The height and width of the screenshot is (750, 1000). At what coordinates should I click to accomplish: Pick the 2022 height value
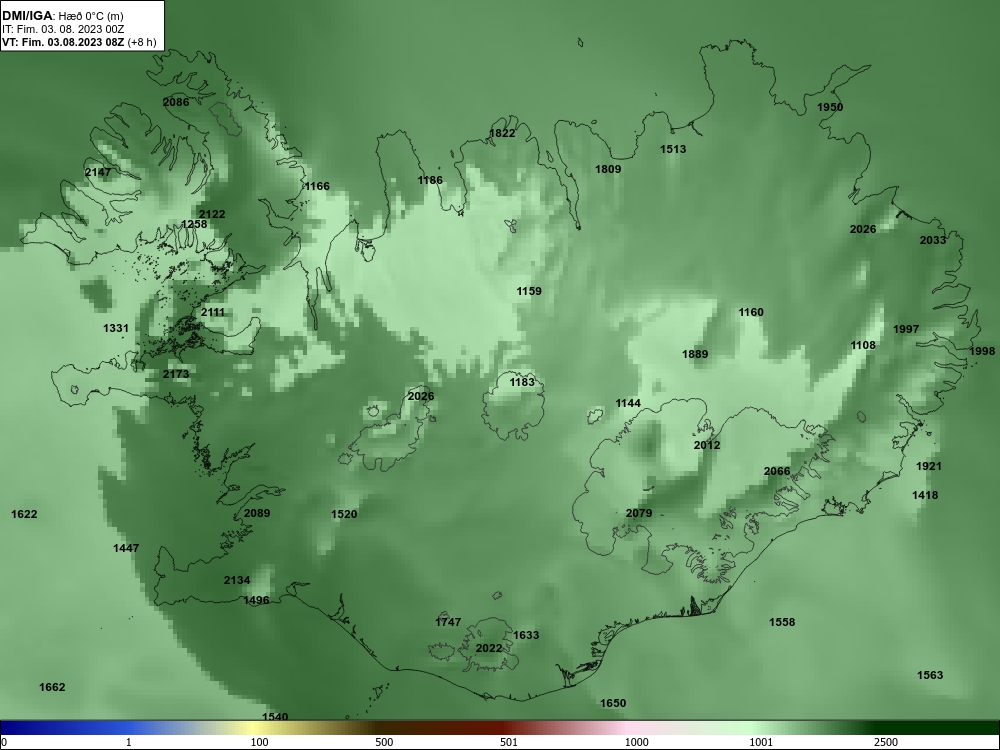click(489, 649)
